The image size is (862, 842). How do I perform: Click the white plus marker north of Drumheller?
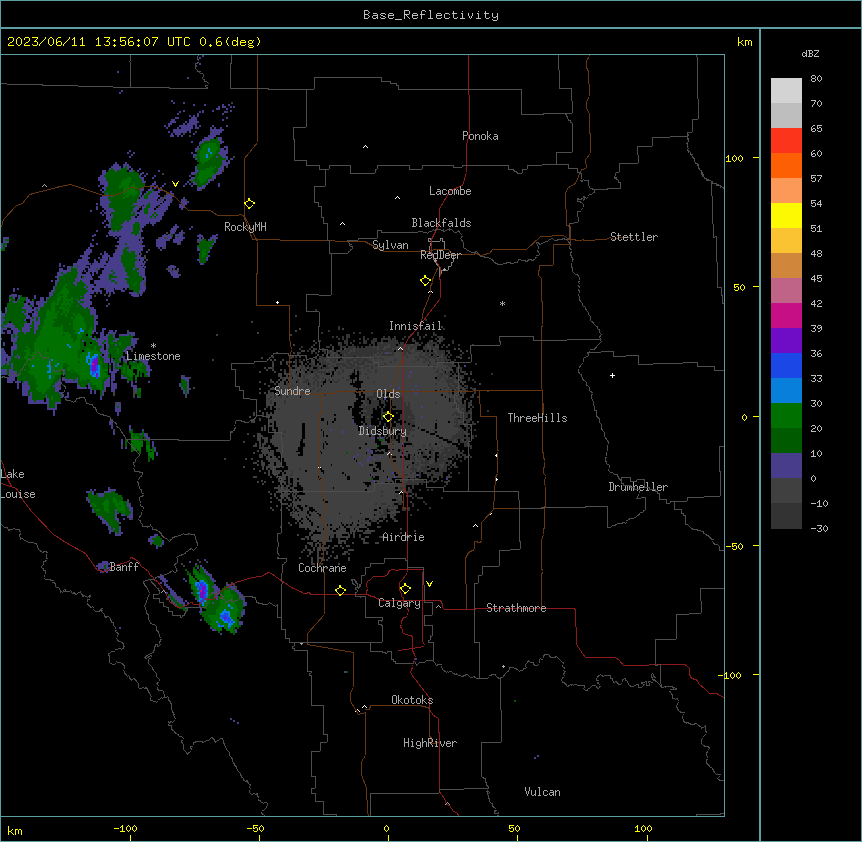point(612,375)
